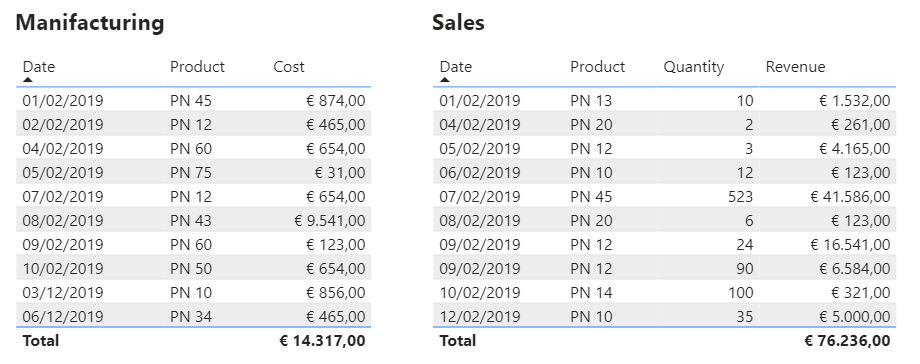Screen dimensions: 920x364
Task: Sort Sales table by Revenue column header
Action: [x=795, y=67]
